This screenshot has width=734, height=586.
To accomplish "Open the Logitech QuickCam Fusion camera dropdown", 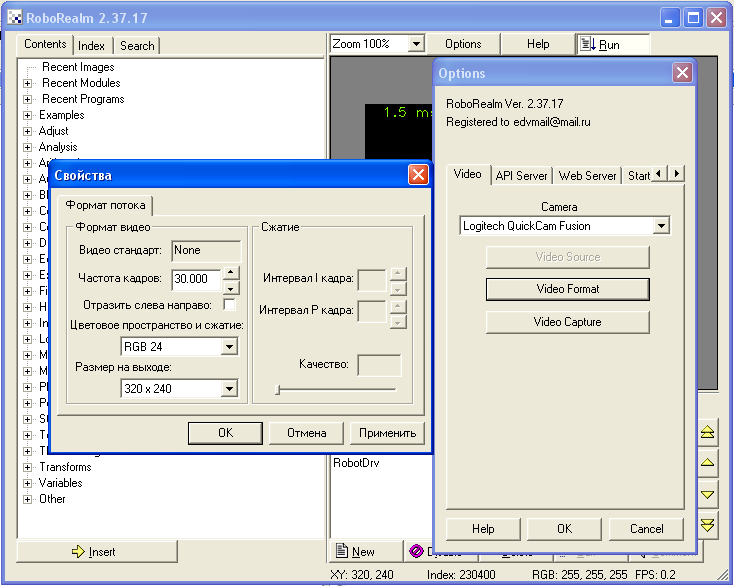I will [660, 226].
